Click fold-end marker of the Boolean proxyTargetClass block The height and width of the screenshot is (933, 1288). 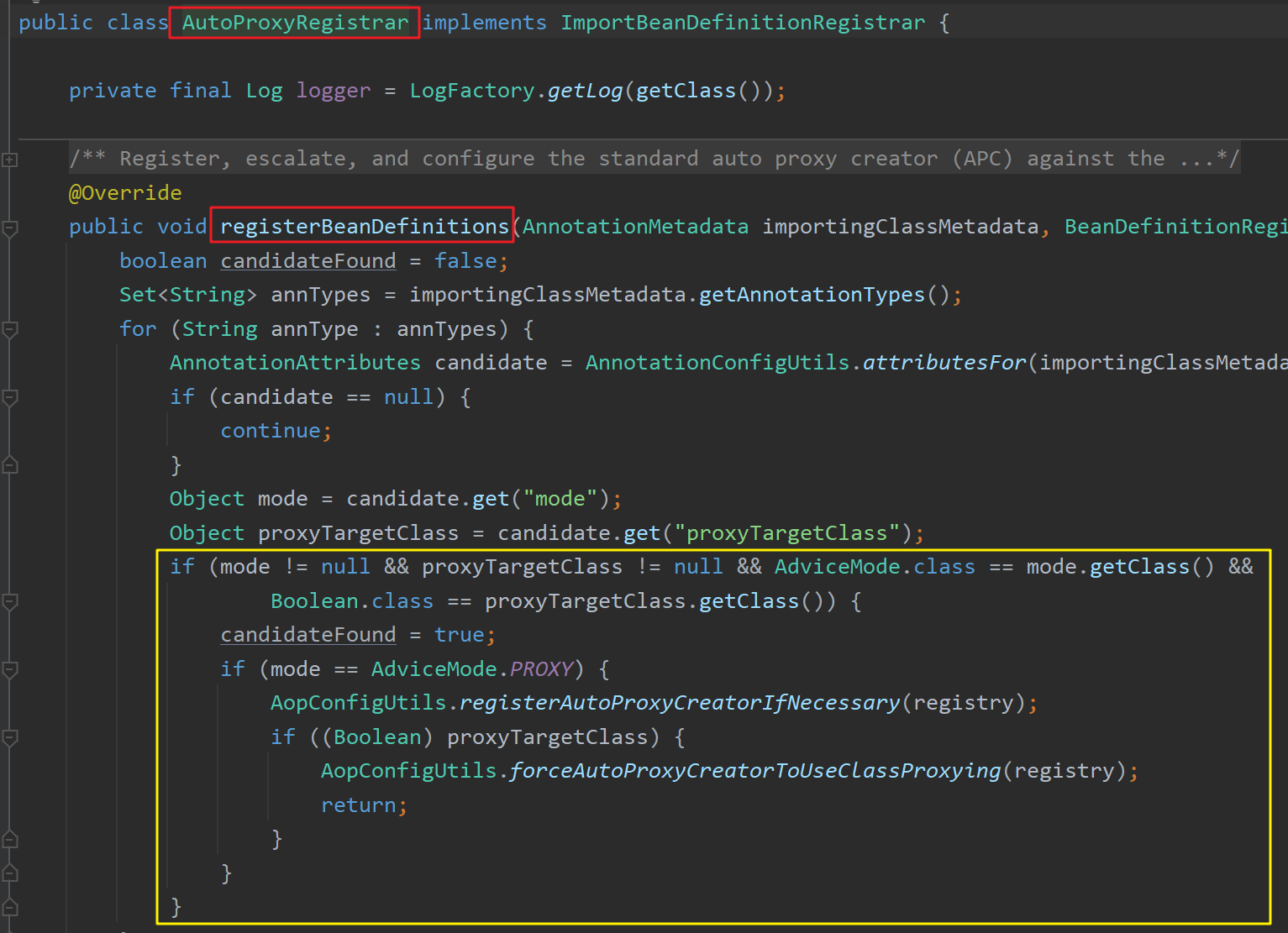[10, 839]
